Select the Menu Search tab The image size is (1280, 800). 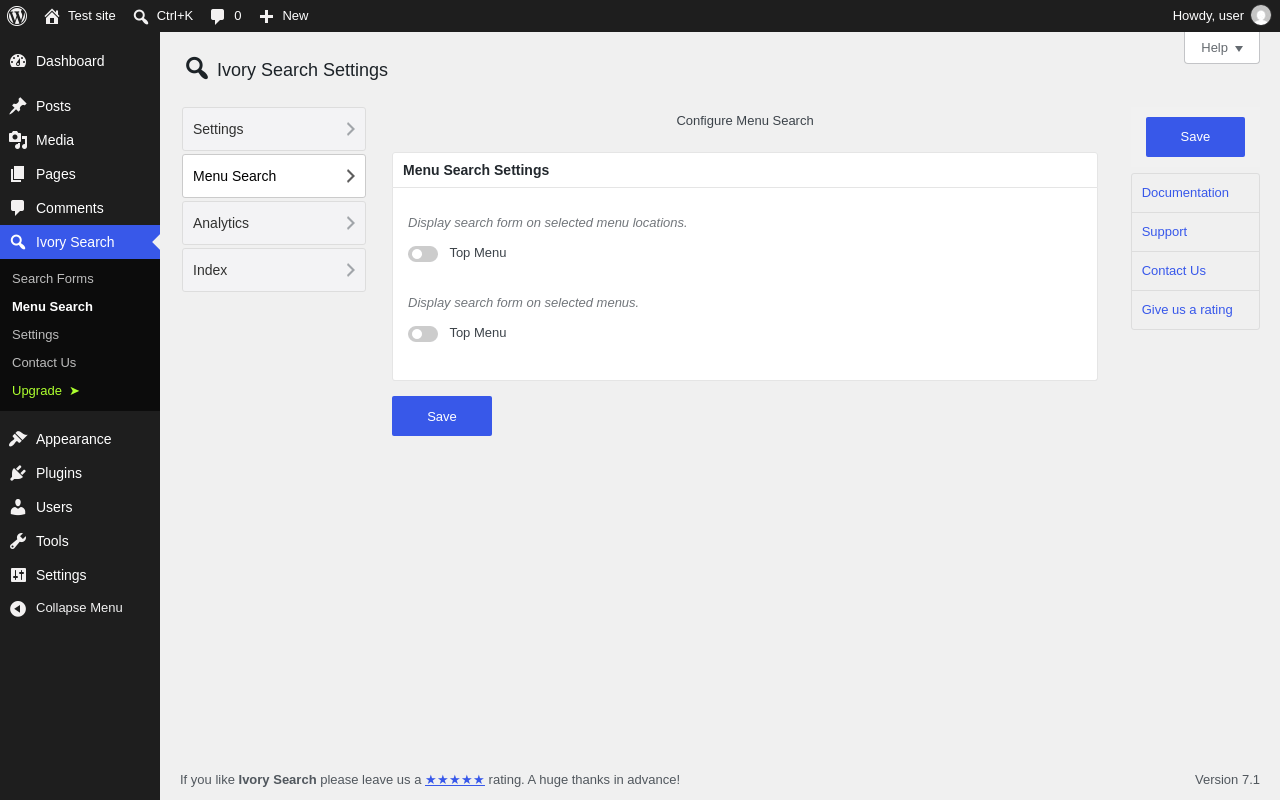pos(274,176)
